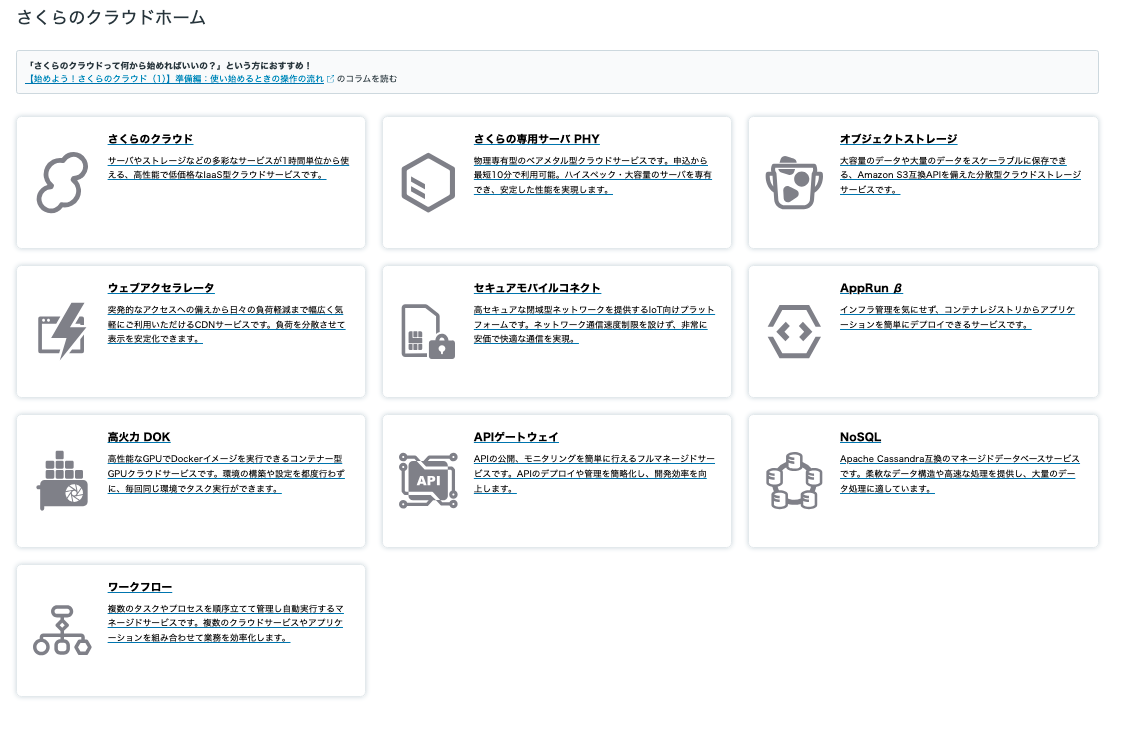Click the ウェブアクセラレータ lightning bolt icon
Screen dimensions: 1123x734
[62, 331]
